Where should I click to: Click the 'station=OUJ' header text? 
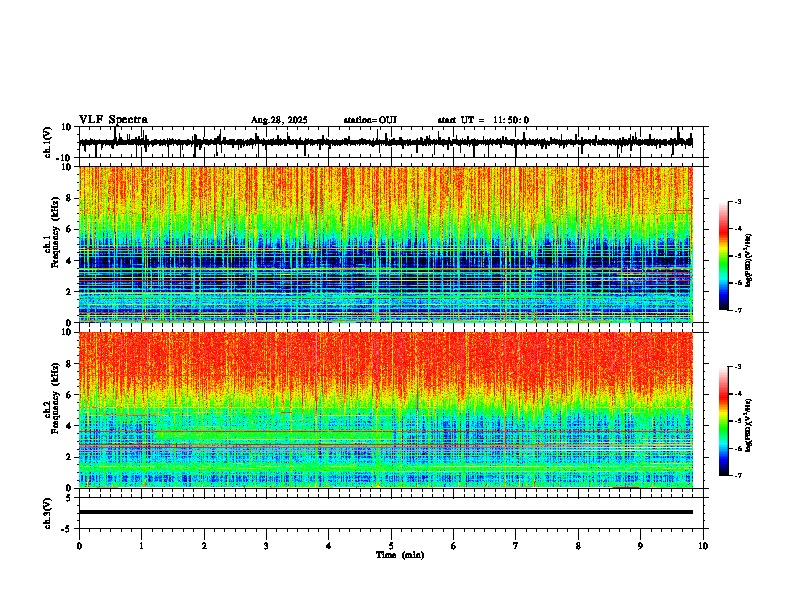click(370, 120)
